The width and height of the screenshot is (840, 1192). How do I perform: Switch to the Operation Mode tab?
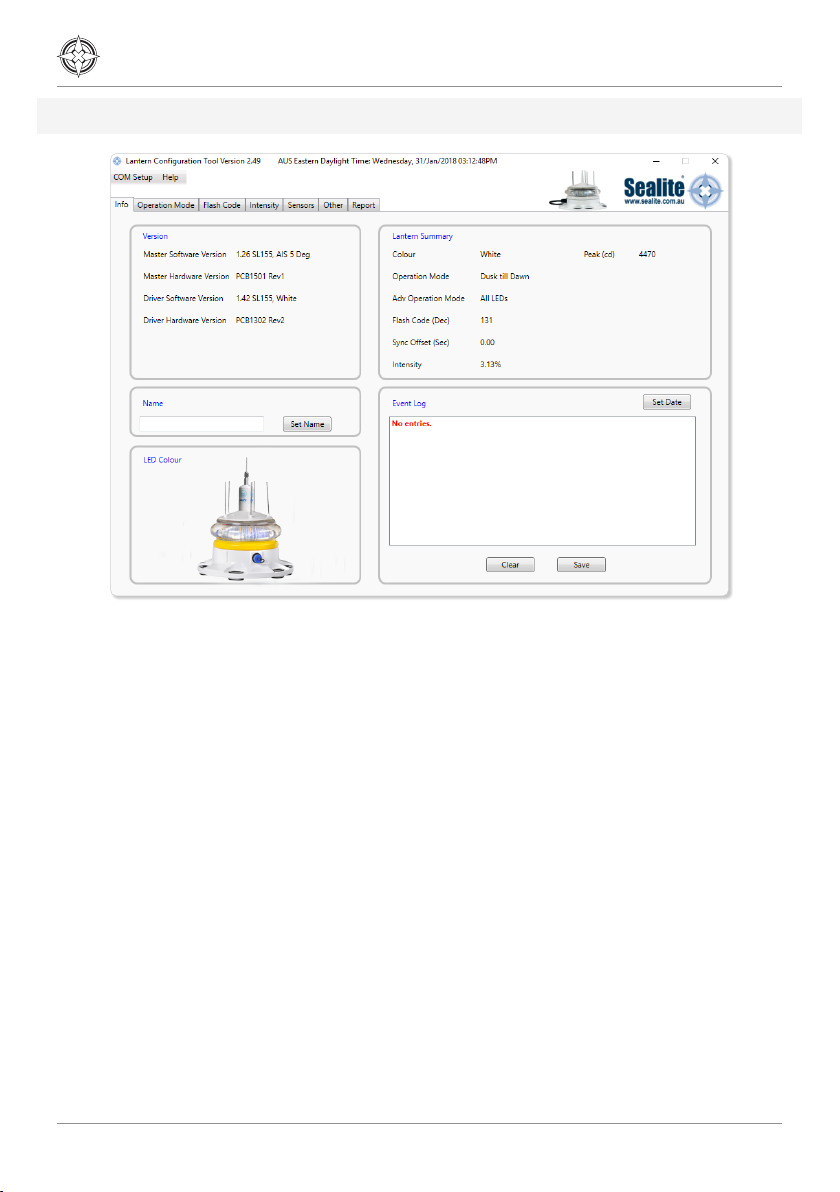click(166, 205)
